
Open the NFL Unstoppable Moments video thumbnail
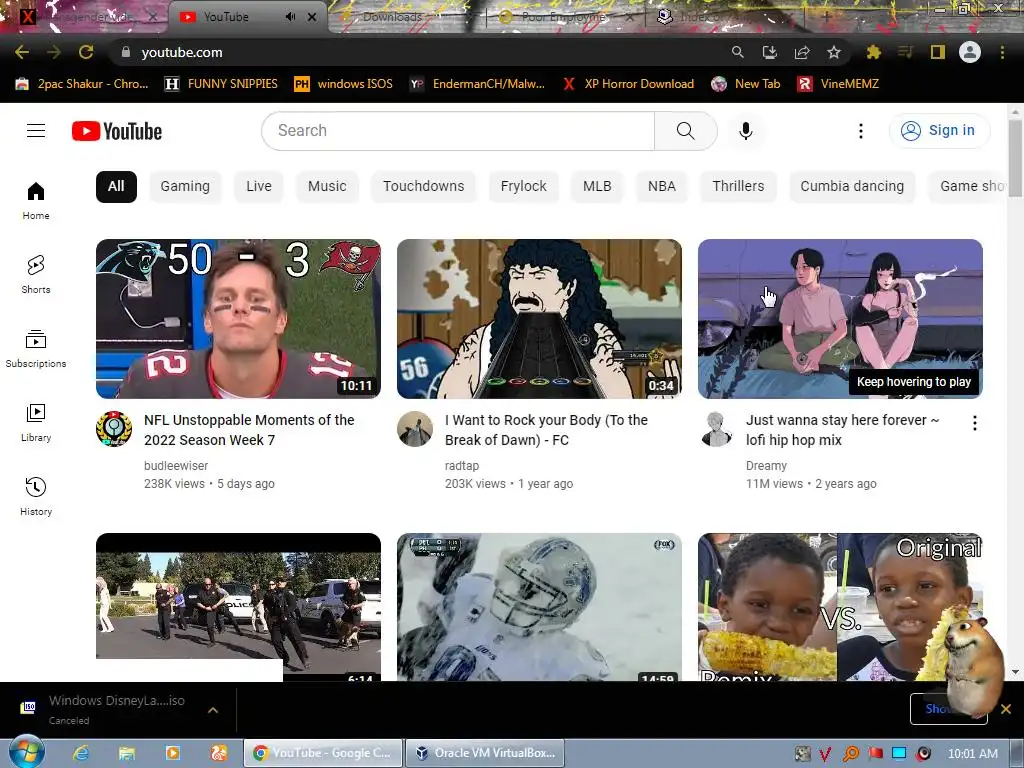tap(238, 319)
